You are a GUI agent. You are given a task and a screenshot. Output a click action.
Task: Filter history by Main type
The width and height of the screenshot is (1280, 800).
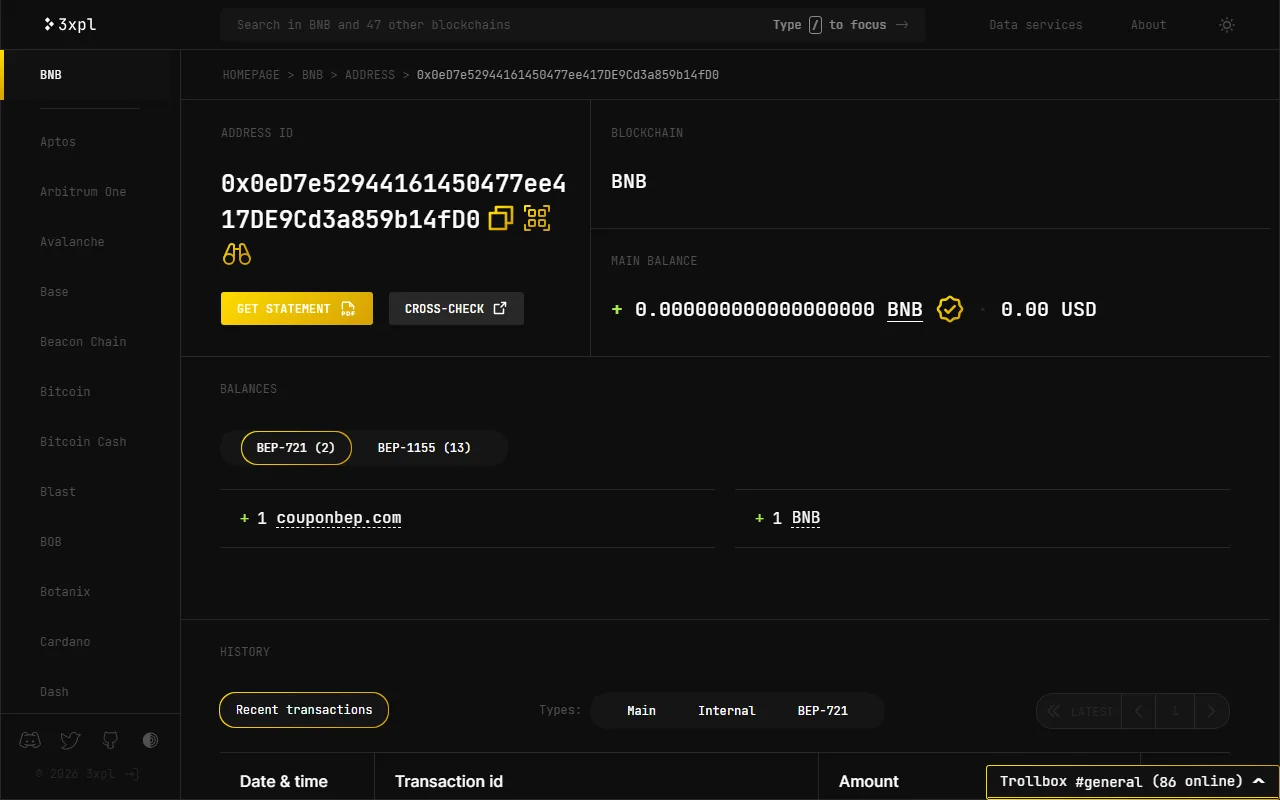(x=642, y=711)
